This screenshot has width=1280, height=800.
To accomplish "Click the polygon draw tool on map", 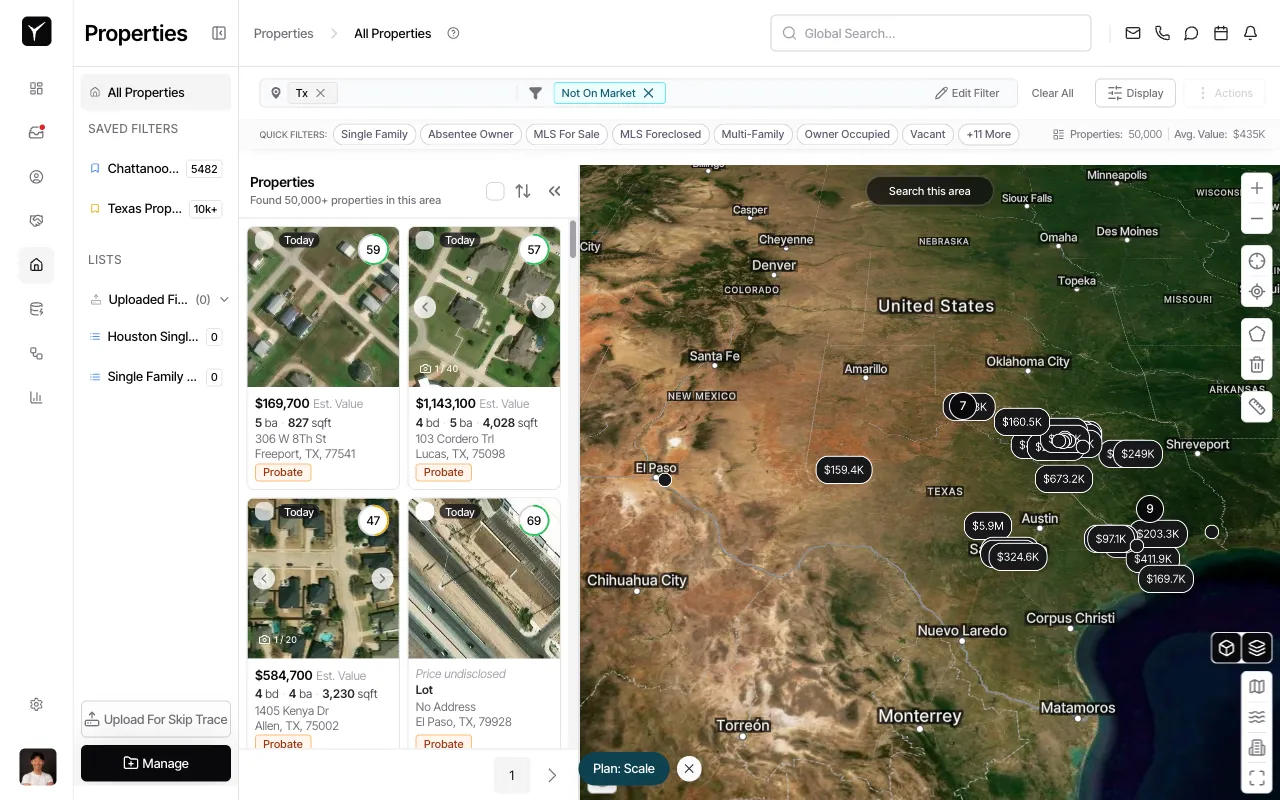I will [x=1257, y=334].
